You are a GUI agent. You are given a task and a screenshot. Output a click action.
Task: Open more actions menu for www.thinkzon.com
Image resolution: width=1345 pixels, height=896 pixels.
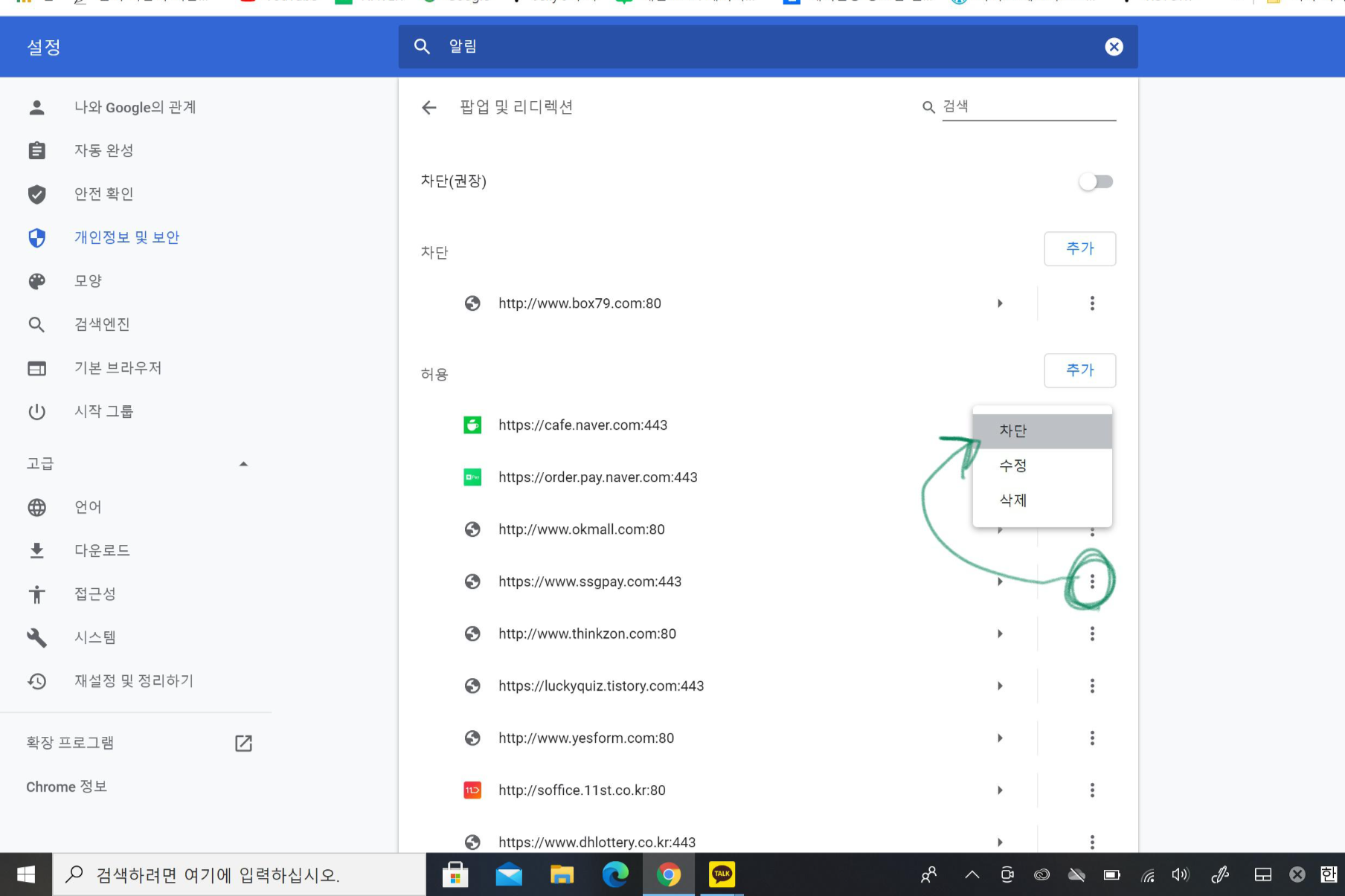1092,634
